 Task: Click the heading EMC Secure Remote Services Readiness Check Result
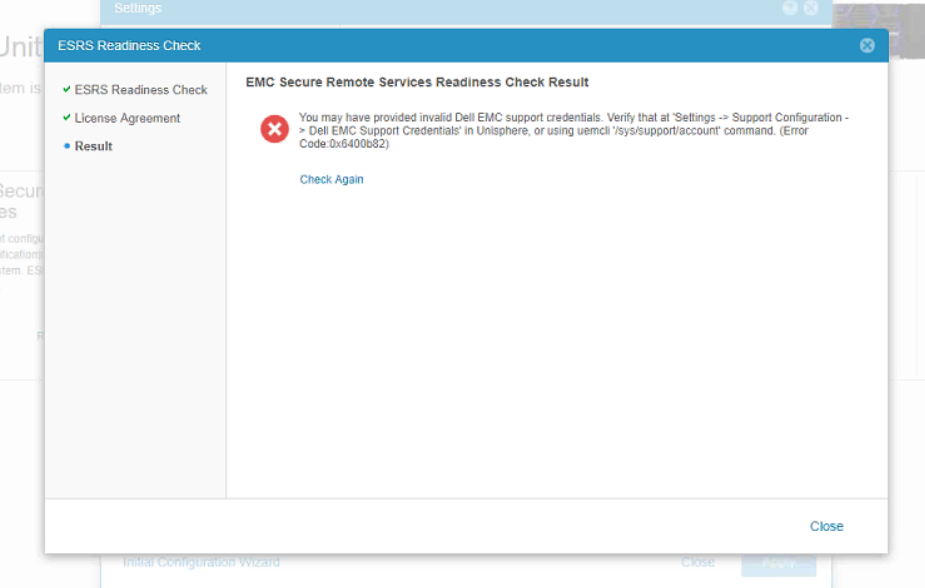(417, 82)
